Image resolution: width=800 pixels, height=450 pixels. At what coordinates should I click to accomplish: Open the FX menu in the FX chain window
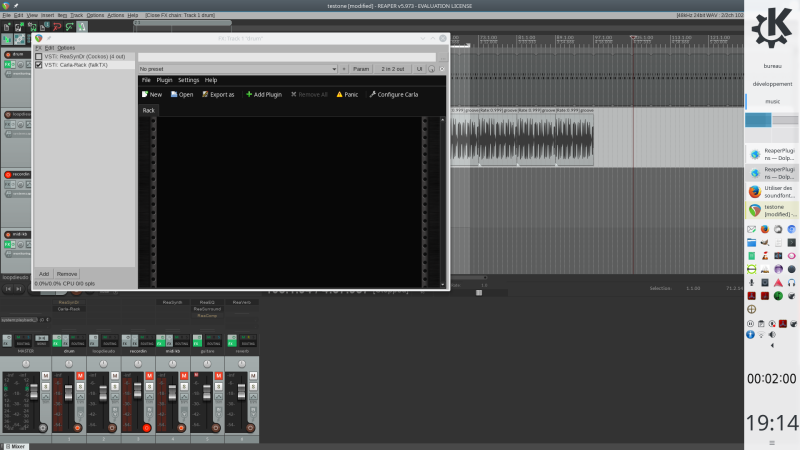38,48
